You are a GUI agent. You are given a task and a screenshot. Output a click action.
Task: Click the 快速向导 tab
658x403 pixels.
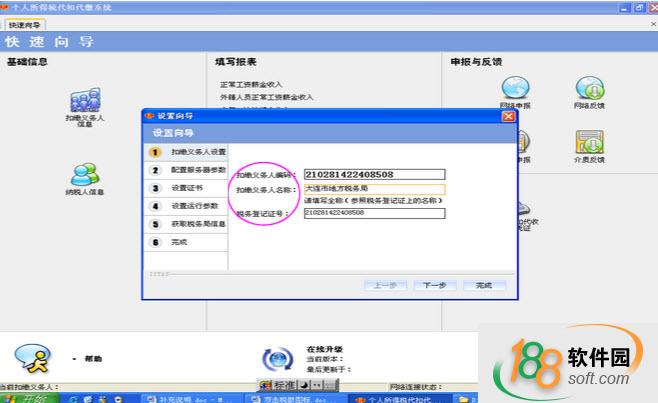(x=25, y=24)
